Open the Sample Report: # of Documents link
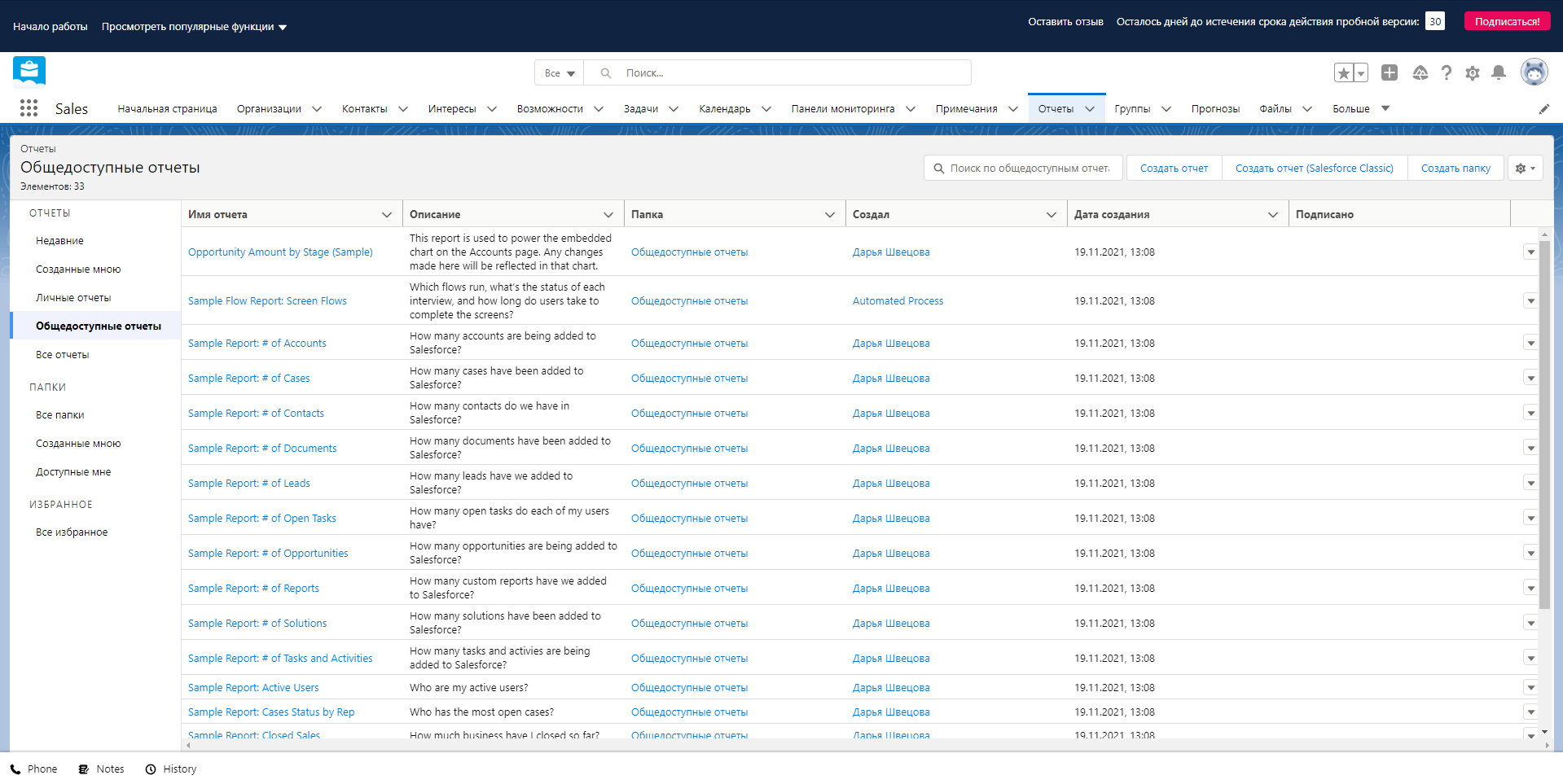Screen dimensions: 1563x784 coord(262,449)
